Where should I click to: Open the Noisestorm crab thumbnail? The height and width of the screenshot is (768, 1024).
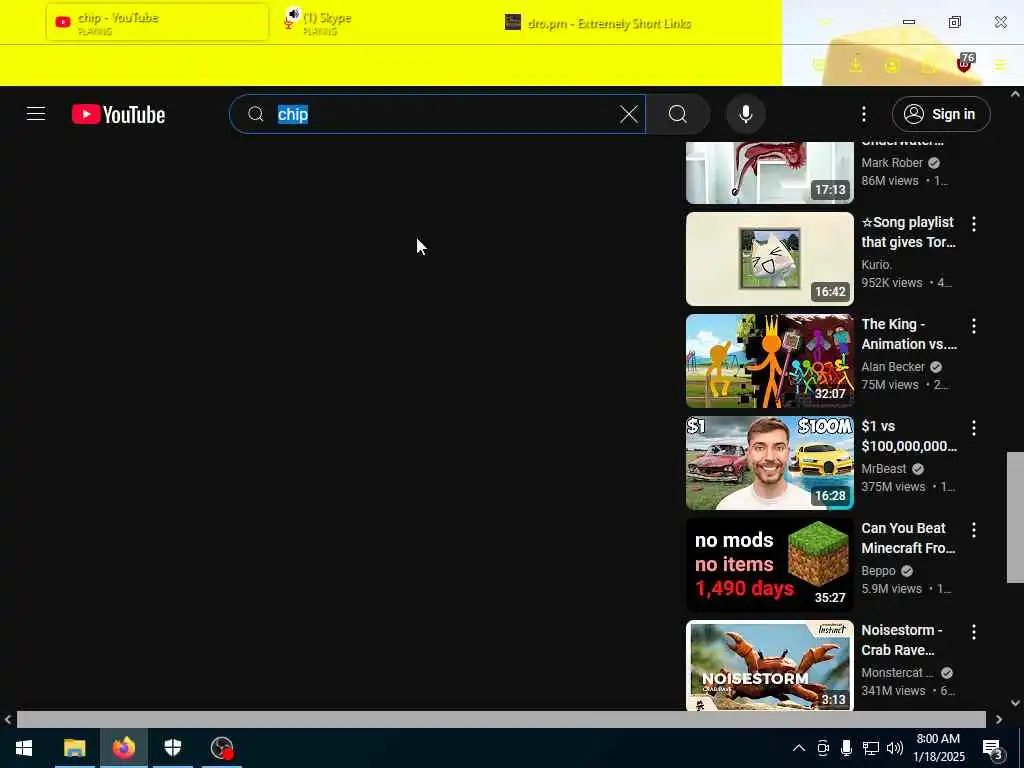click(x=769, y=665)
